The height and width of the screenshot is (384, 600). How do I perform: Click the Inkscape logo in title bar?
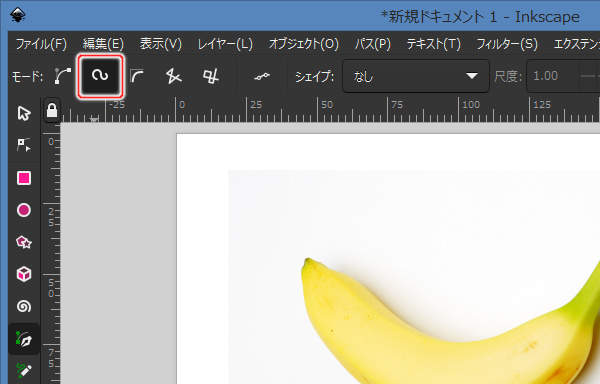17,16
